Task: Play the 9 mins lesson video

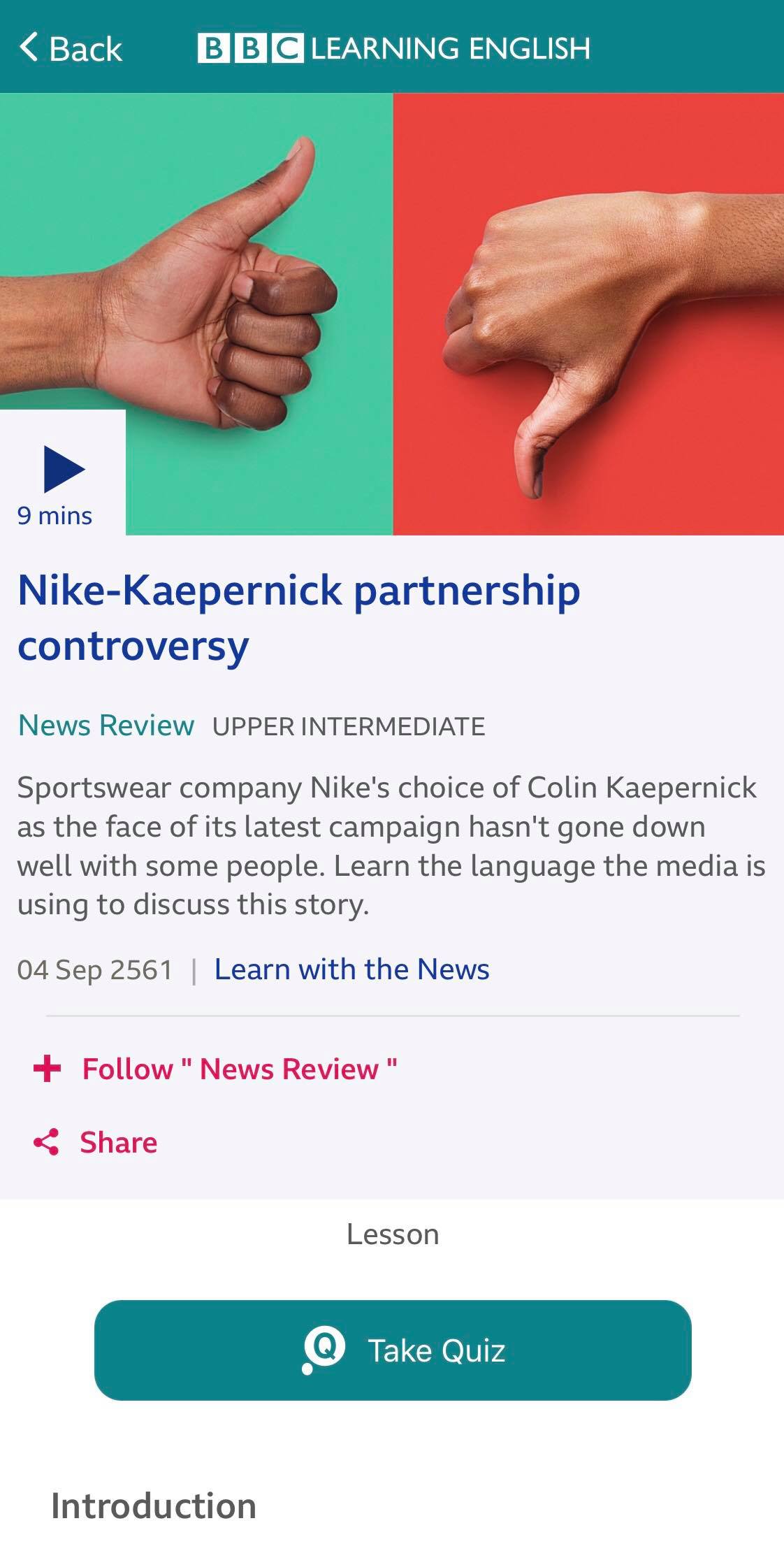Action: coord(64,469)
